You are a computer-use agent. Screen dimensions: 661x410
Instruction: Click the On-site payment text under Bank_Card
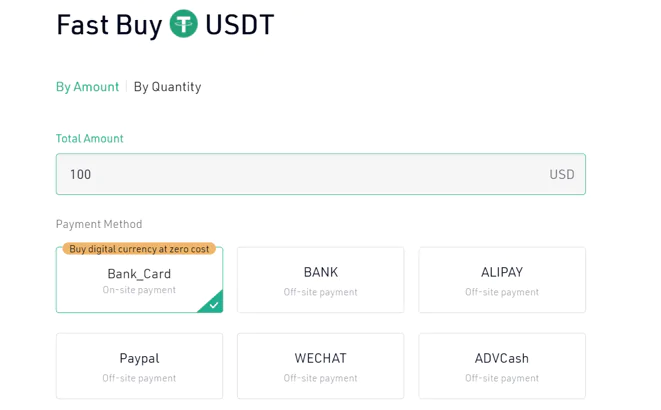point(139,290)
